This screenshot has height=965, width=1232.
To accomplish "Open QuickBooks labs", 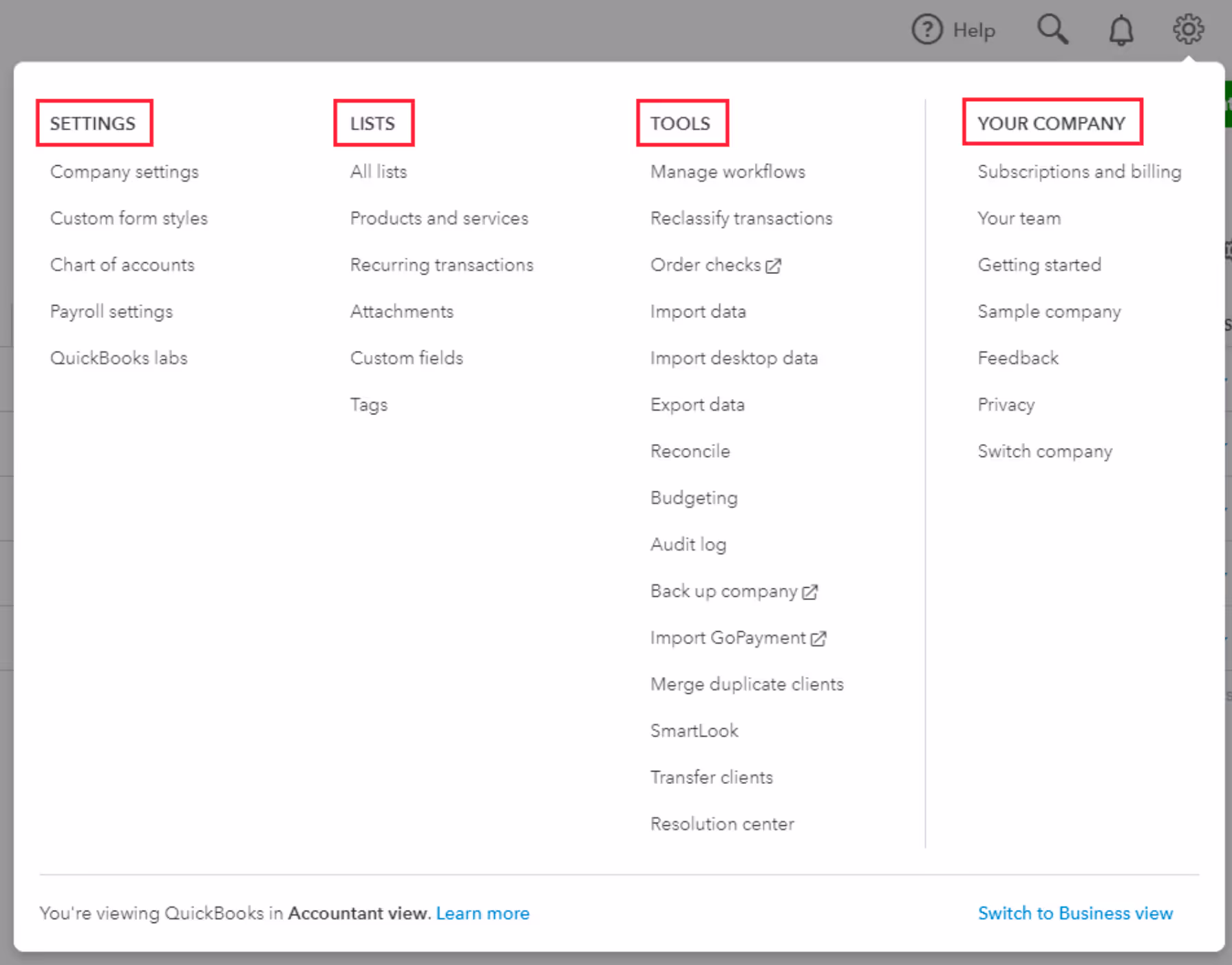I will click(119, 358).
